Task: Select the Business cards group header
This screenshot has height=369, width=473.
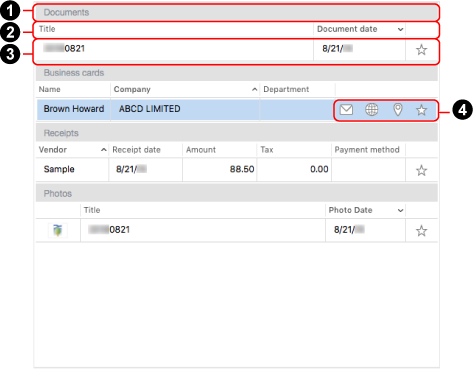Action: pyautogui.click(x=237, y=73)
